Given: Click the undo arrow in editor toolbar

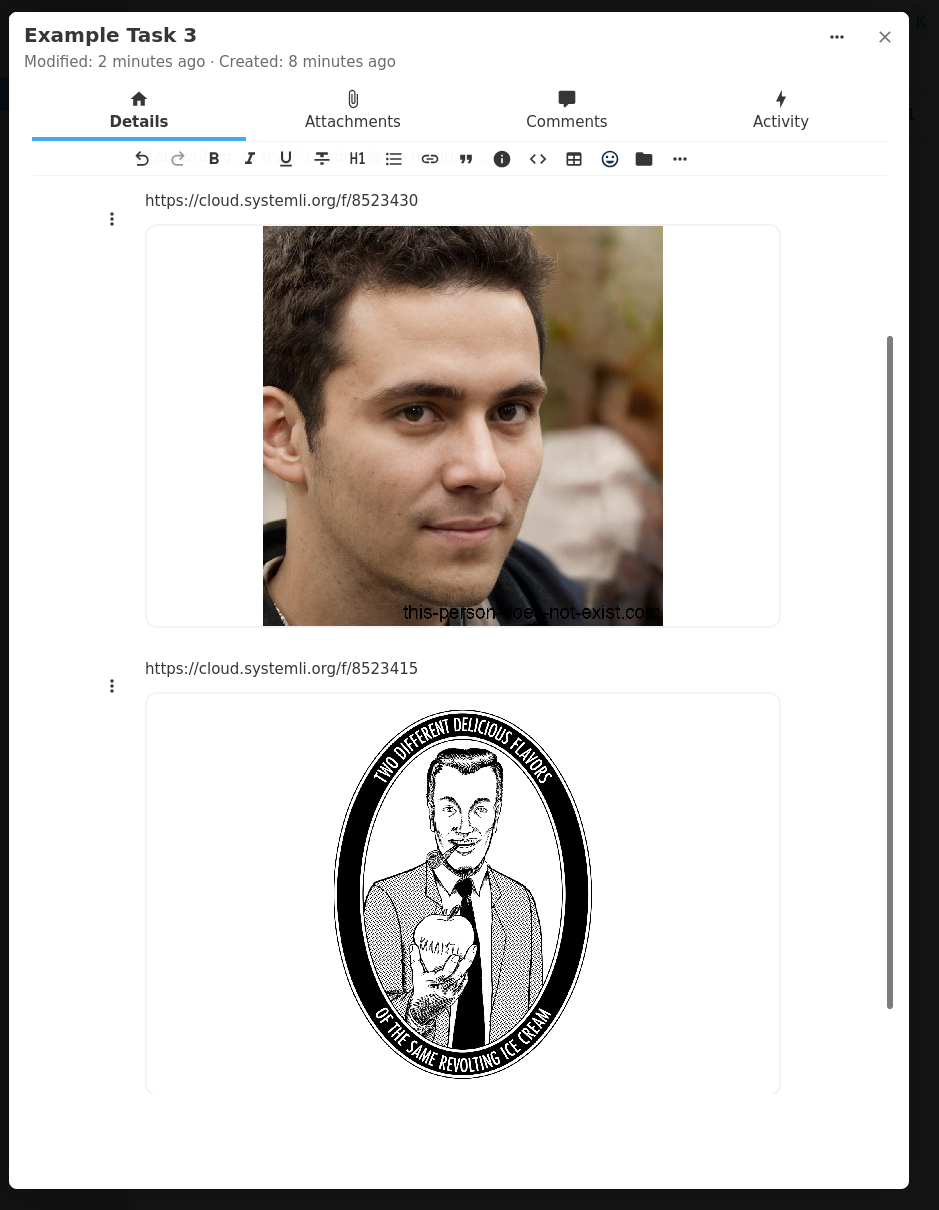Looking at the screenshot, I should (142, 159).
